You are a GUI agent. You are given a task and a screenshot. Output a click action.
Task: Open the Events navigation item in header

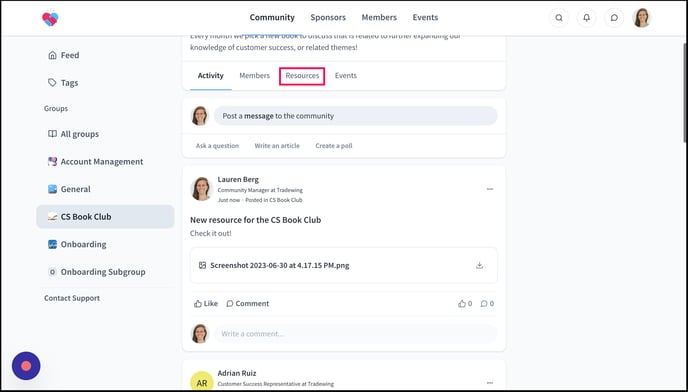[425, 18]
